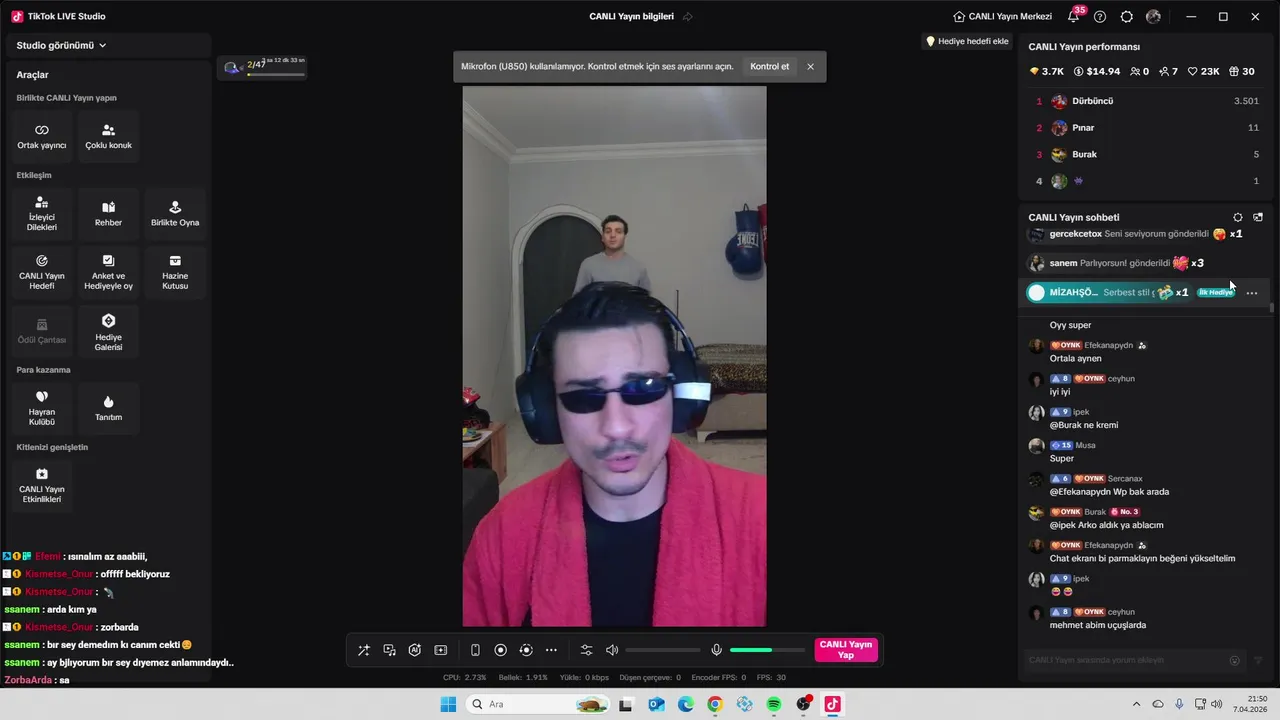1280x720 pixels.
Task: Open the help question mark icon
Action: point(1100,17)
